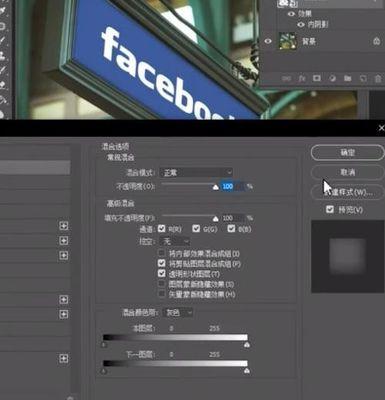This screenshot has width=385, height=400.
Task: Click the 取消 button
Action: point(347,172)
